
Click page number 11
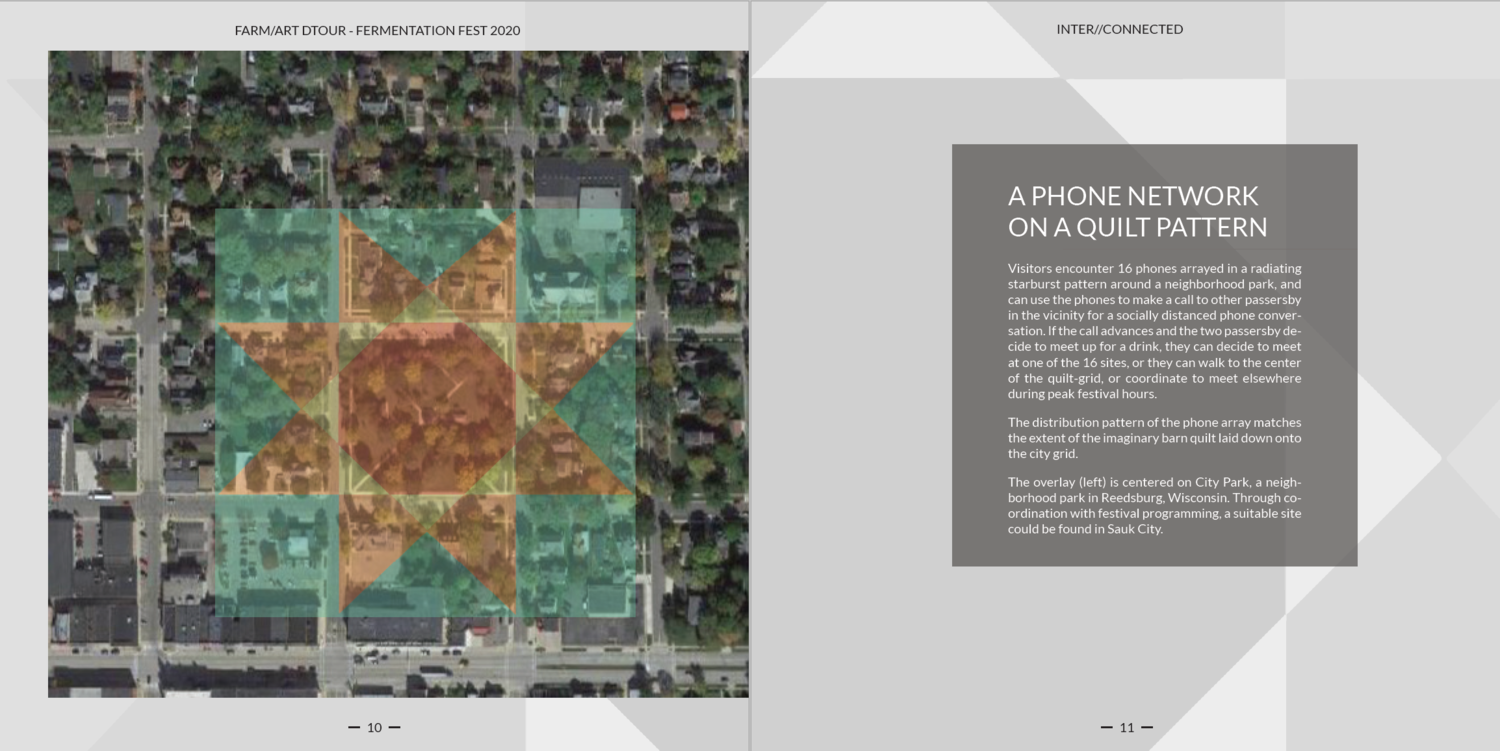(x=1126, y=727)
